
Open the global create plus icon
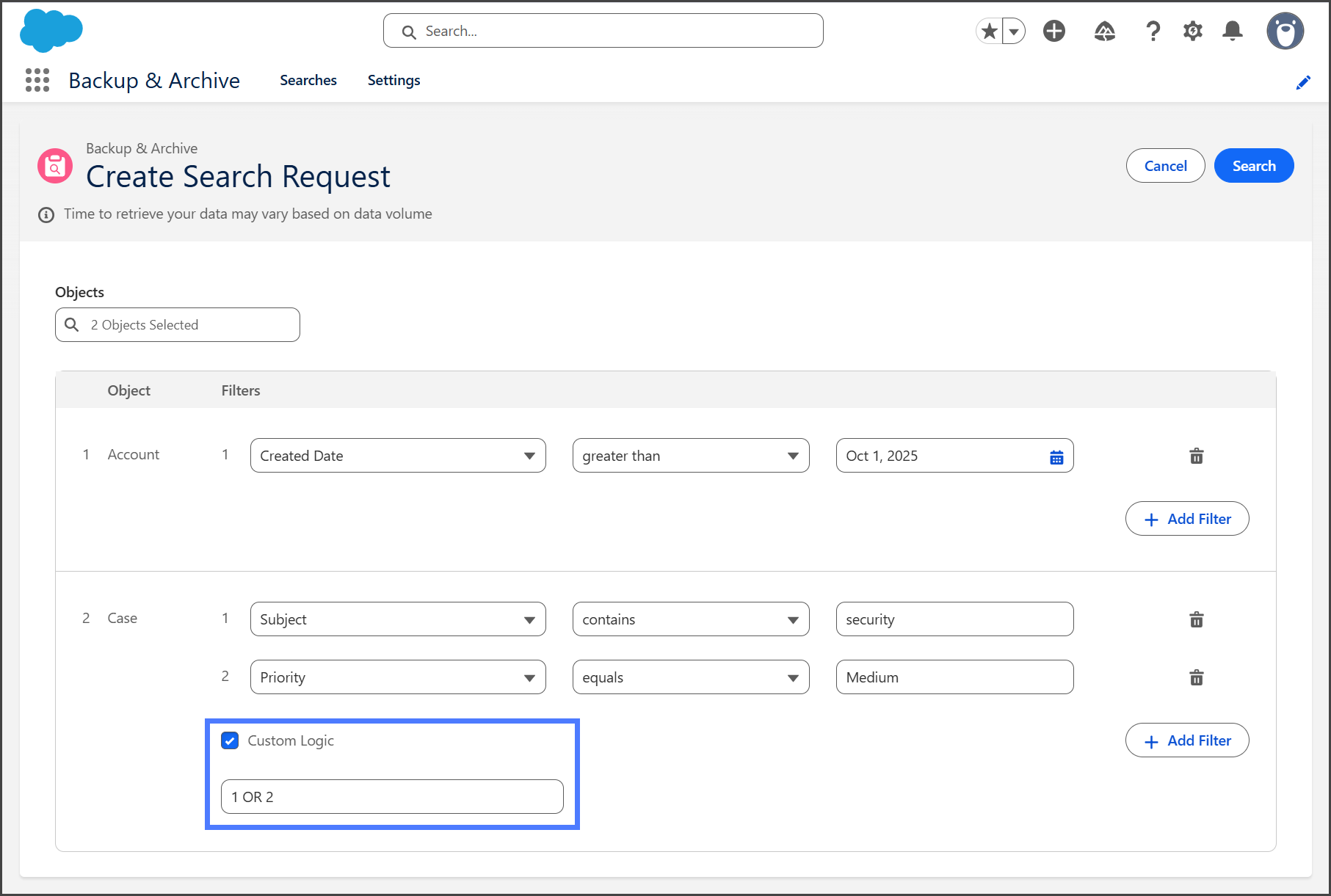coord(1054,31)
